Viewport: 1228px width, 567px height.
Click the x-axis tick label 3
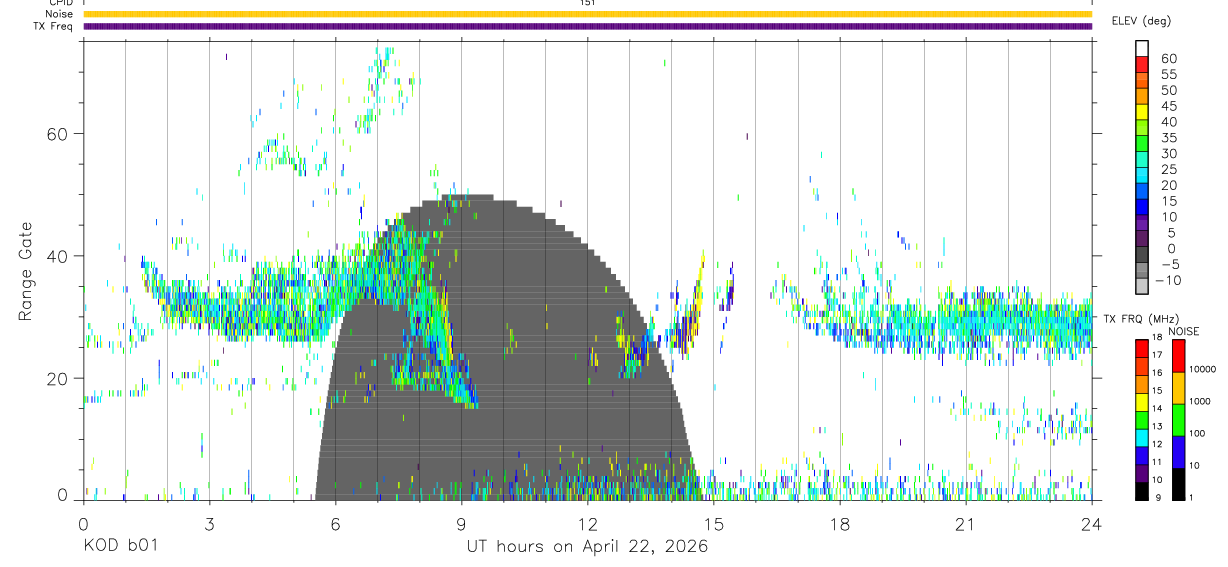209,523
